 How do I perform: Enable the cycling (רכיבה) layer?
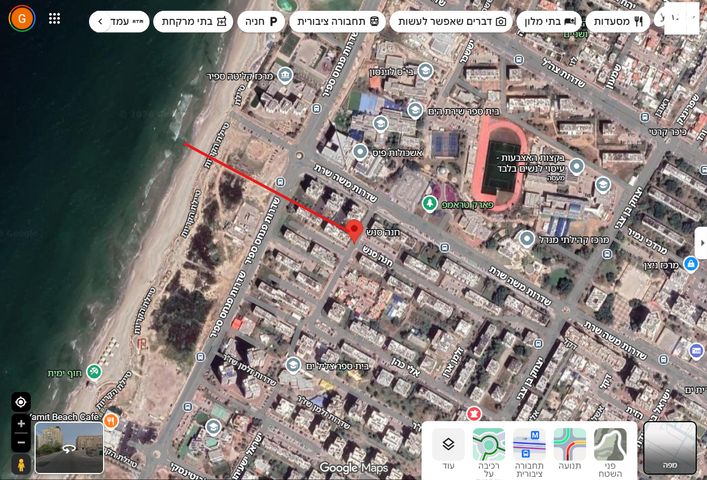489,449
